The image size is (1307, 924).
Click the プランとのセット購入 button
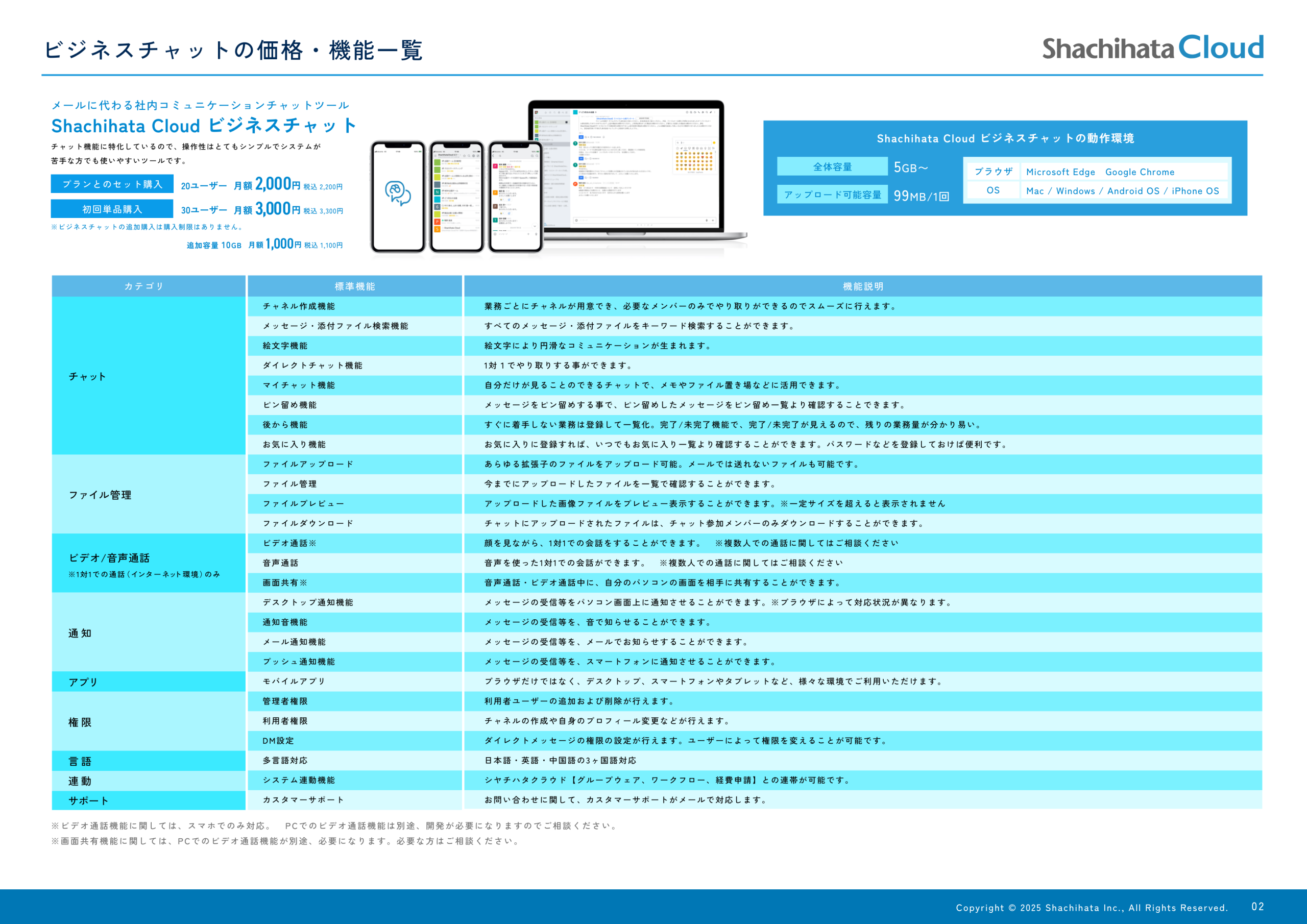tap(112, 184)
